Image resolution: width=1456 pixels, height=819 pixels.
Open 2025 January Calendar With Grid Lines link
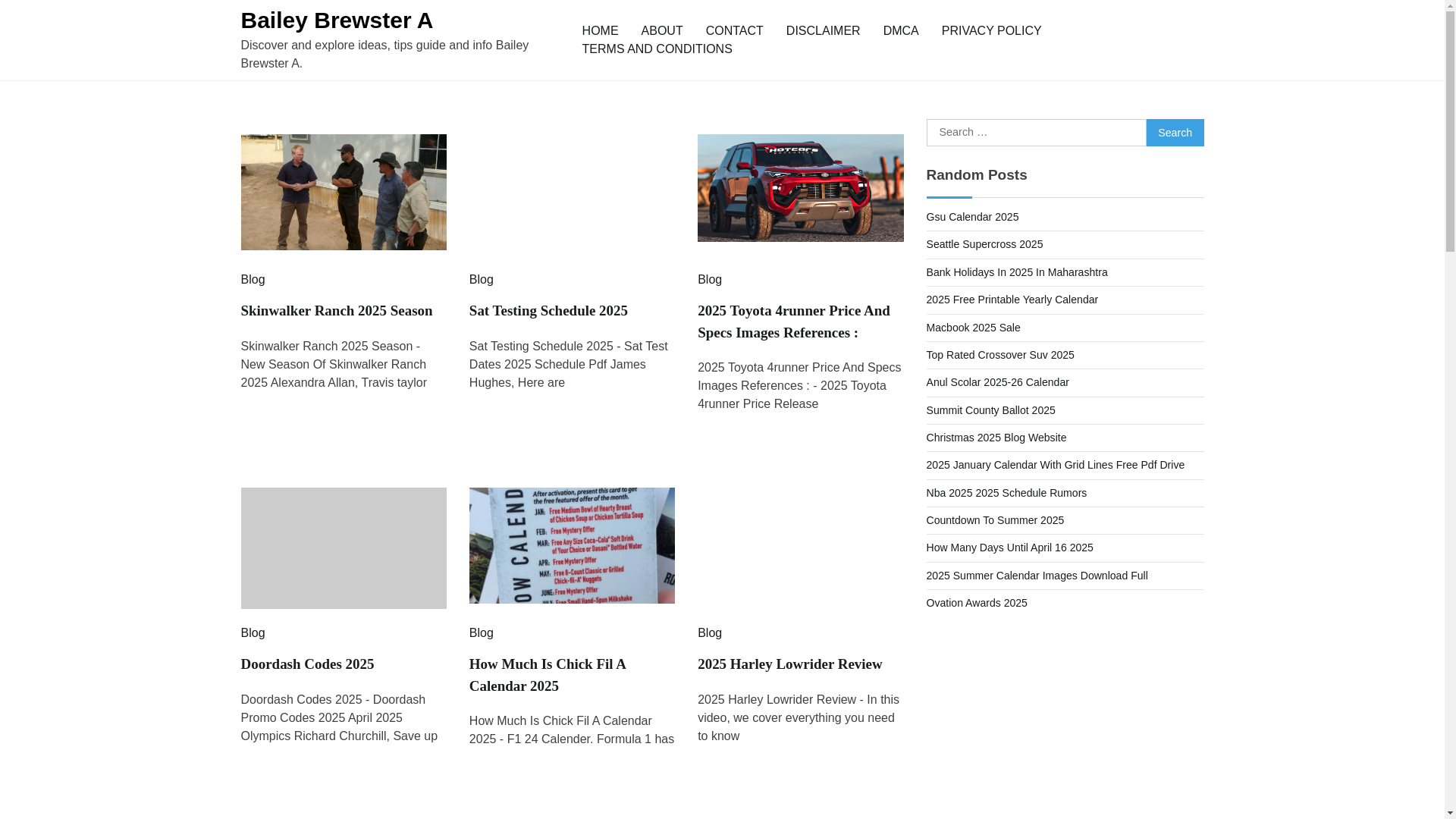click(x=1055, y=465)
